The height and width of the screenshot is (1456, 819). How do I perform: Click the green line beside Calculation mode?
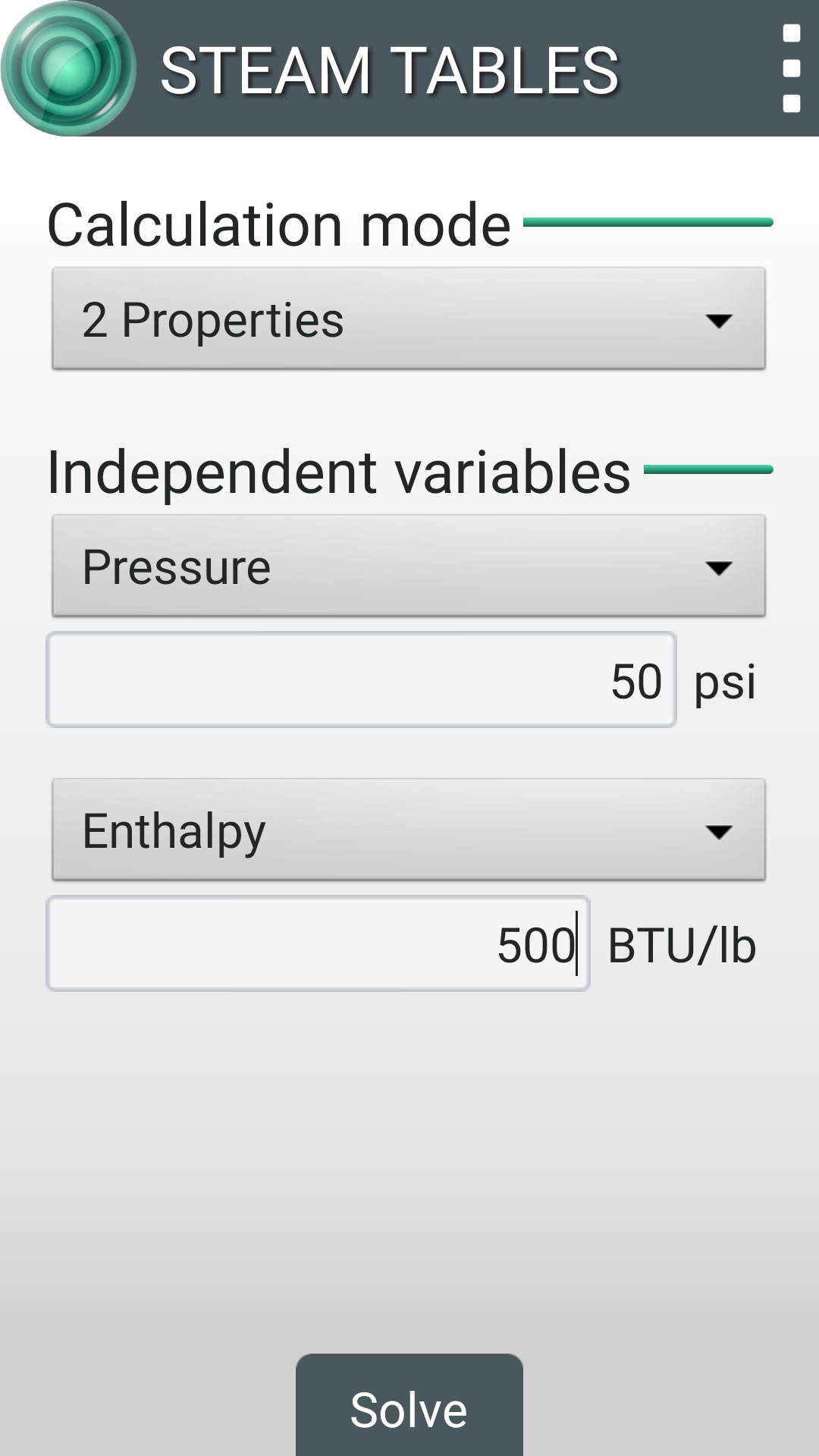click(x=648, y=222)
